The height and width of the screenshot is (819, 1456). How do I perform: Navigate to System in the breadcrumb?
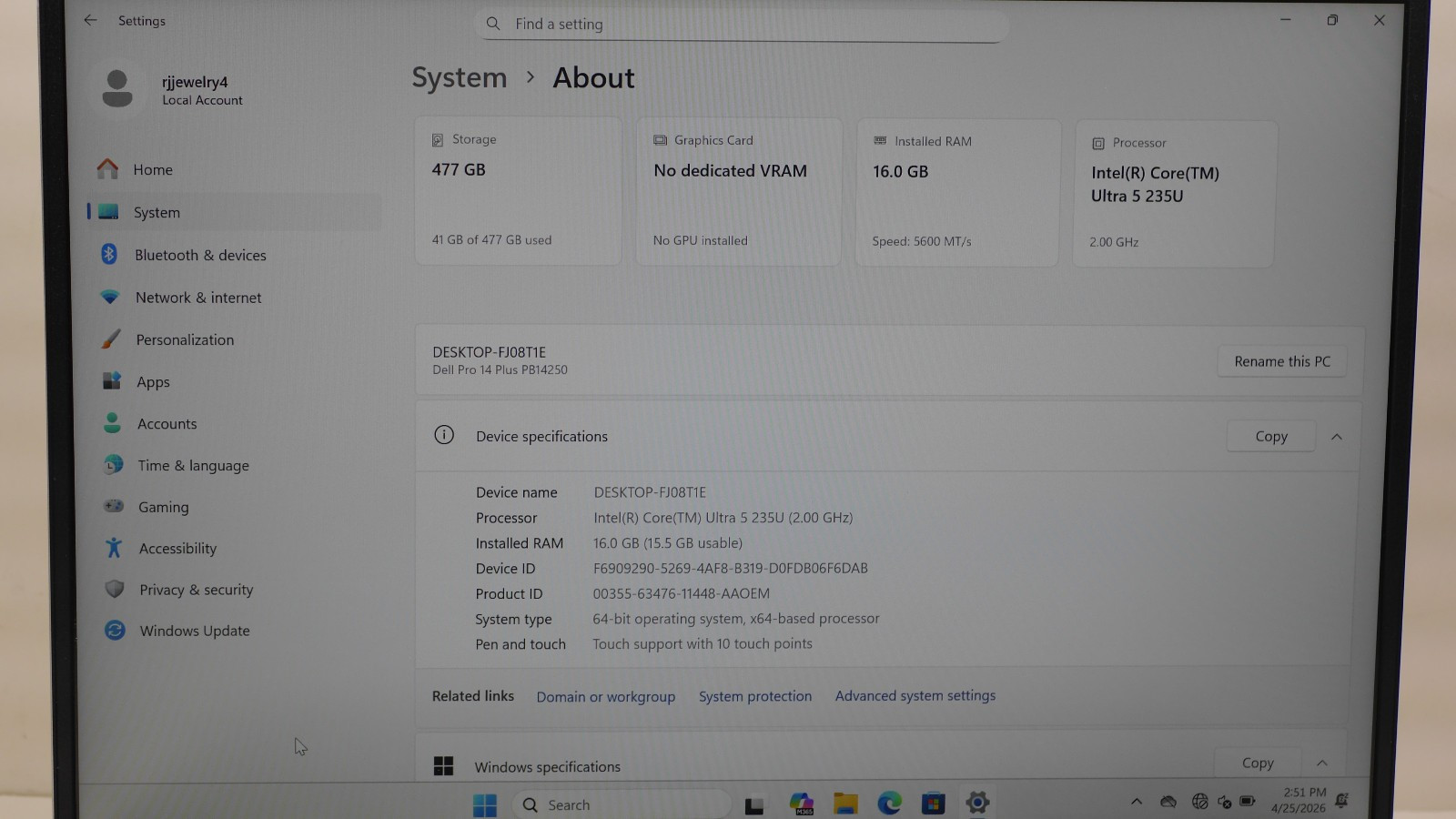[x=460, y=78]
